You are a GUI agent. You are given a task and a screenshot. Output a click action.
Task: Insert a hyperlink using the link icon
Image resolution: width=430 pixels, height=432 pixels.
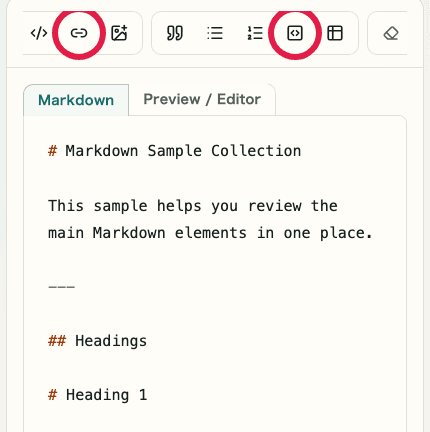coord(79,33)
